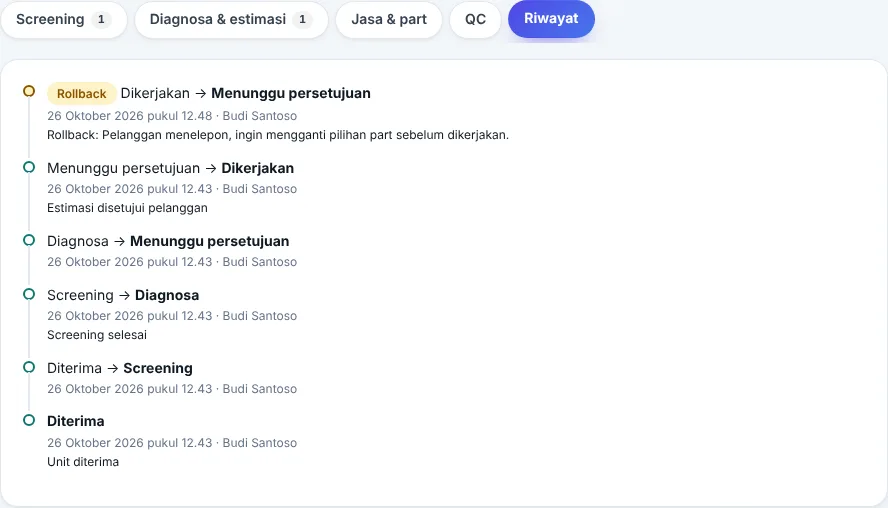The width and height of the screenshot is (888, 508).
Task: Select 'Menunggu persetujuan → Dikerjakan' heading
Action: tap(170, 168)
